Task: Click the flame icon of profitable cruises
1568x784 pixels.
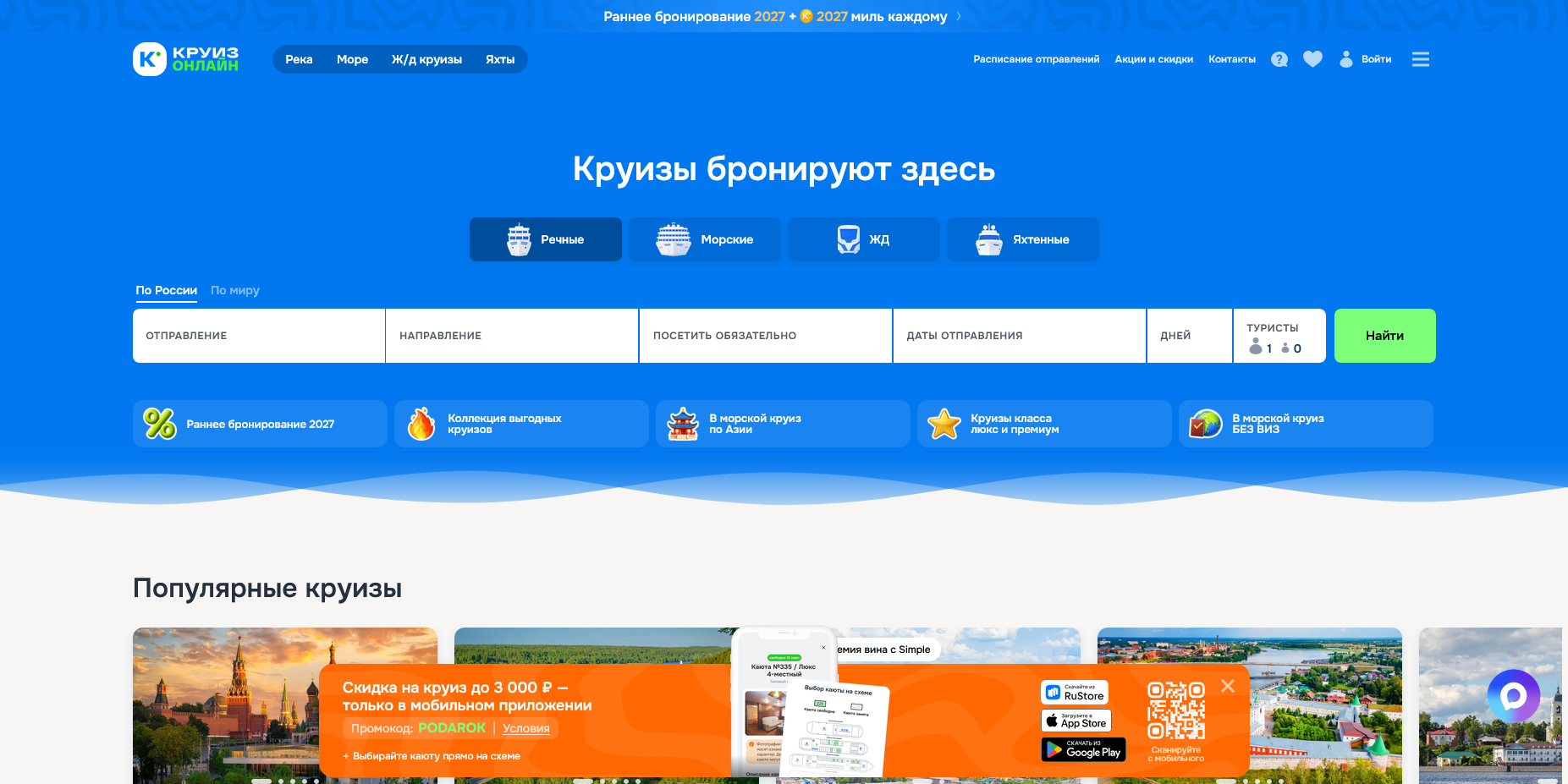Action: click(421, 424)
